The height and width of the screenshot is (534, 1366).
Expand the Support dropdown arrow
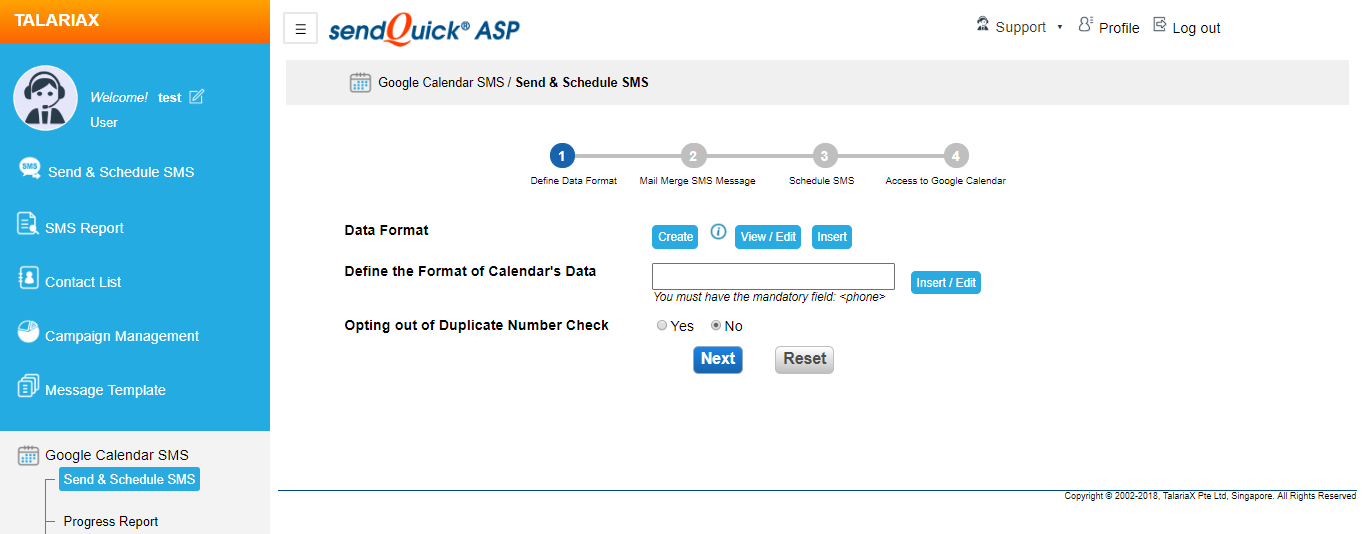(1060, 28)
